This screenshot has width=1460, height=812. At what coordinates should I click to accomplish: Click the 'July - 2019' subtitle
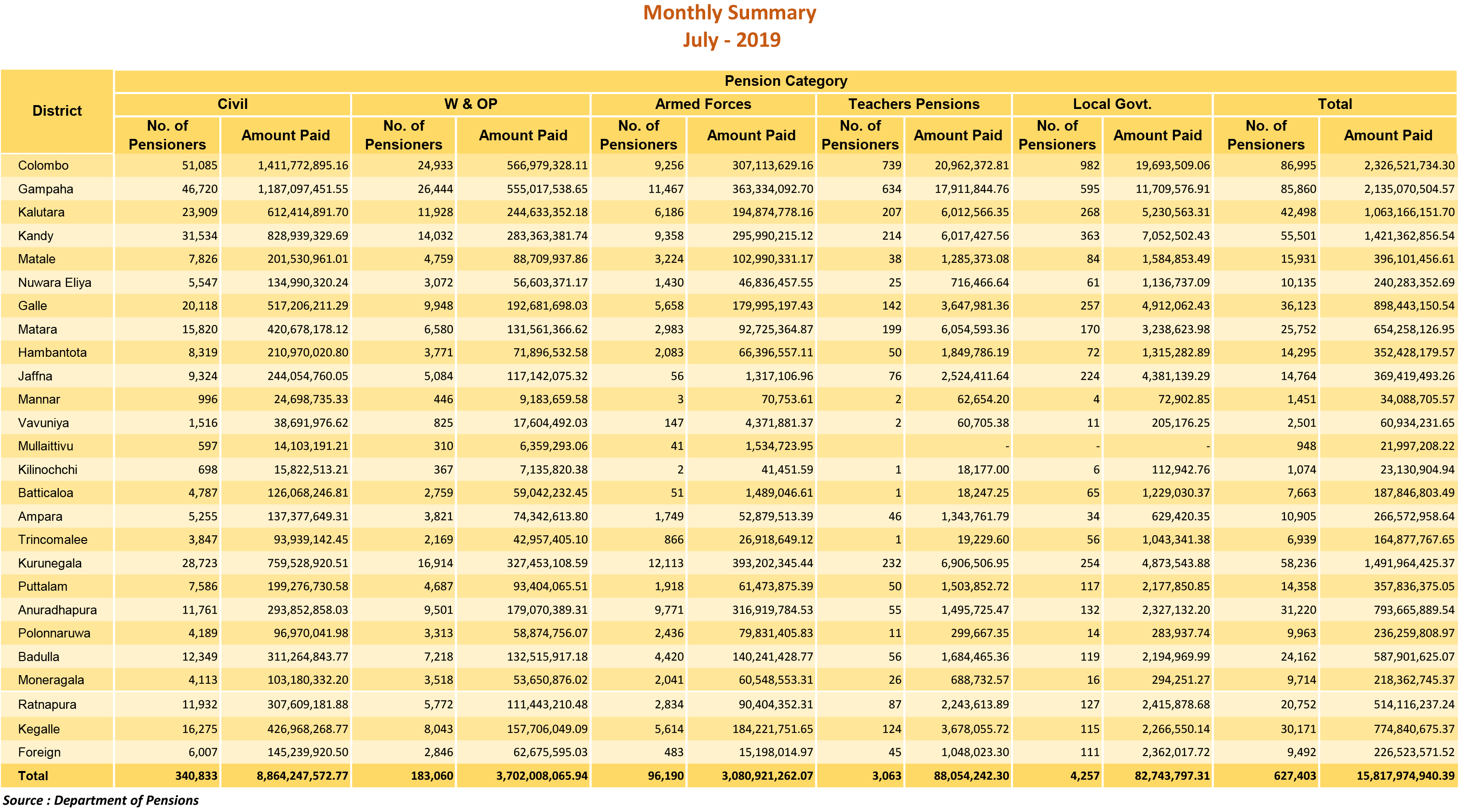(x=731, y=40)
